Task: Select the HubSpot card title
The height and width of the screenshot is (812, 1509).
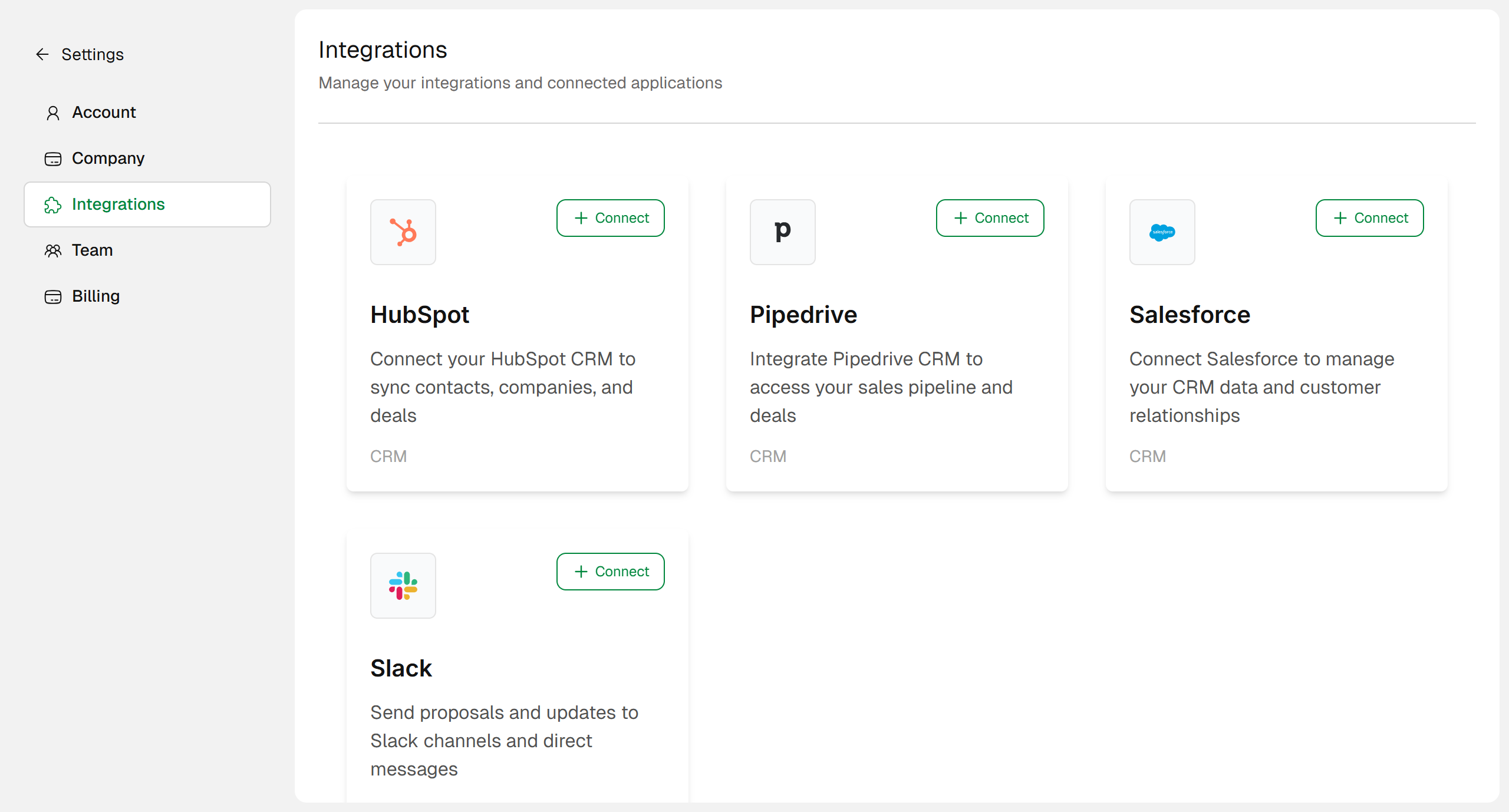Action: click(420, 315)
